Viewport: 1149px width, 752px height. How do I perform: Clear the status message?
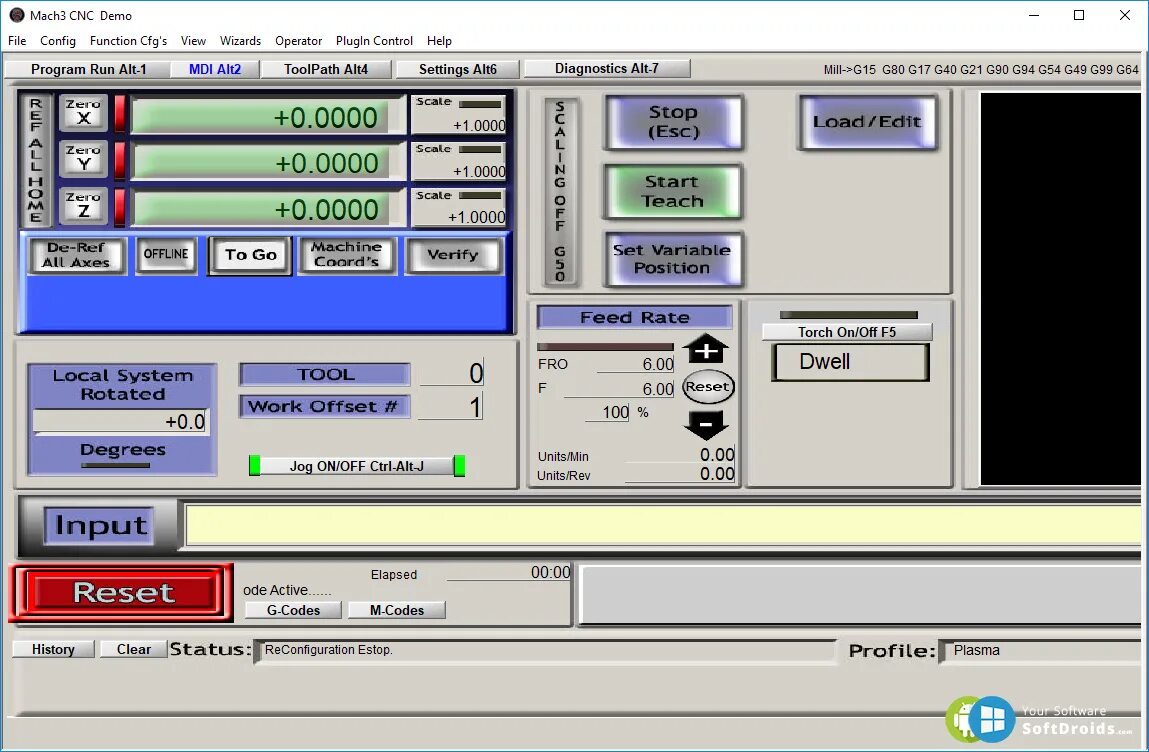[x=133, y=649]
